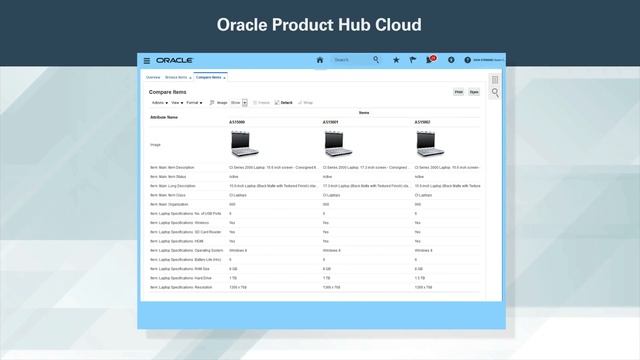The width and height of the screenshot is (640, 360).
Task: Select the Operating System row label
Action: pos(187,251)
